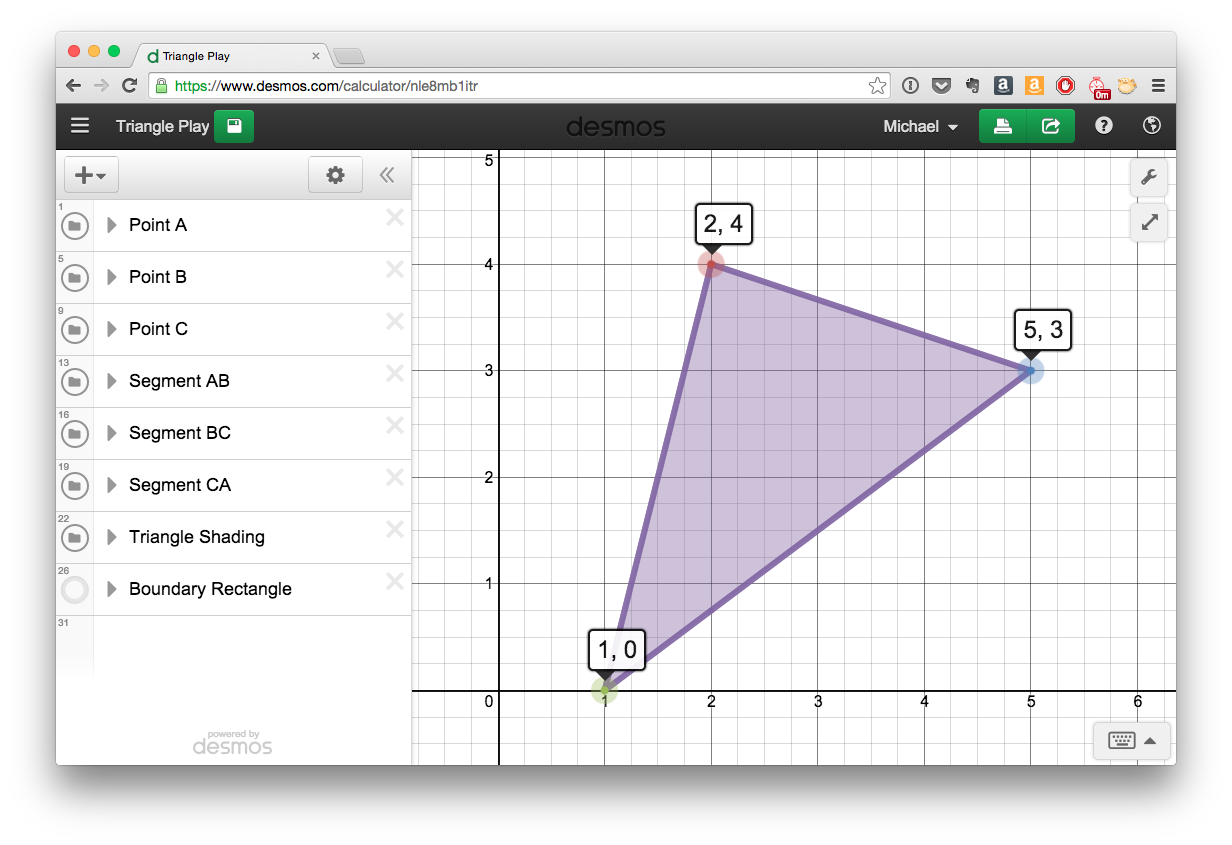Show the Boundary Rectangle folder
Image resolution: width=1232 pixels, height=845 pixels.
point(74,590)
